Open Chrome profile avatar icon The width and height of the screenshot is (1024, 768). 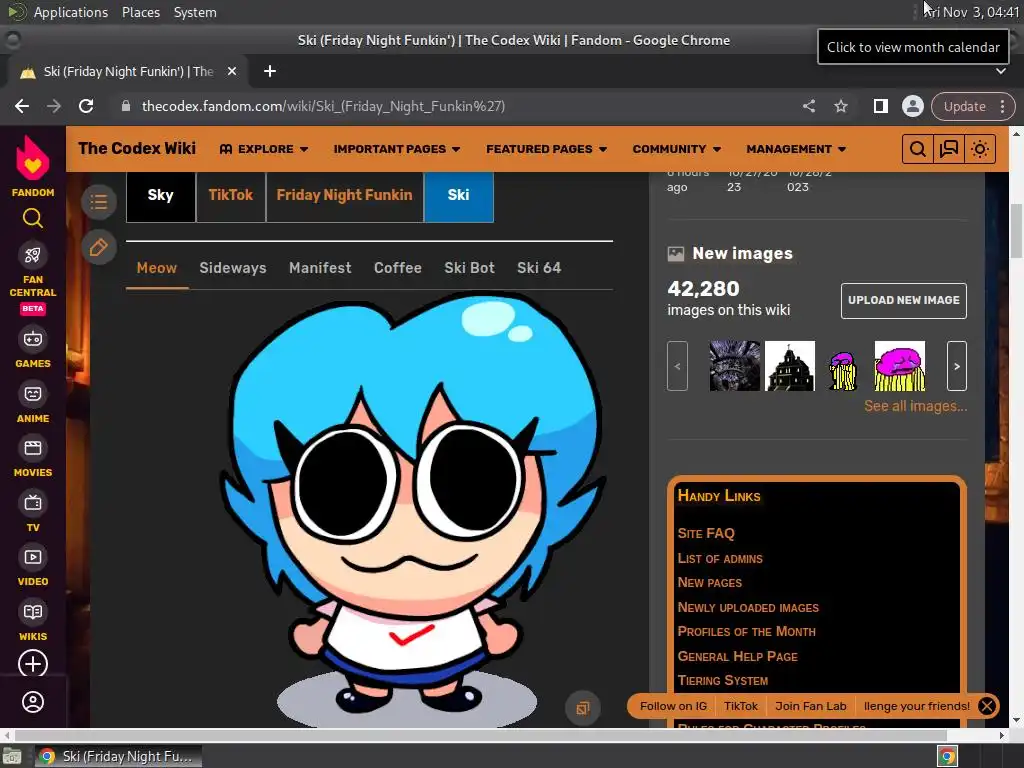point(912,106)
